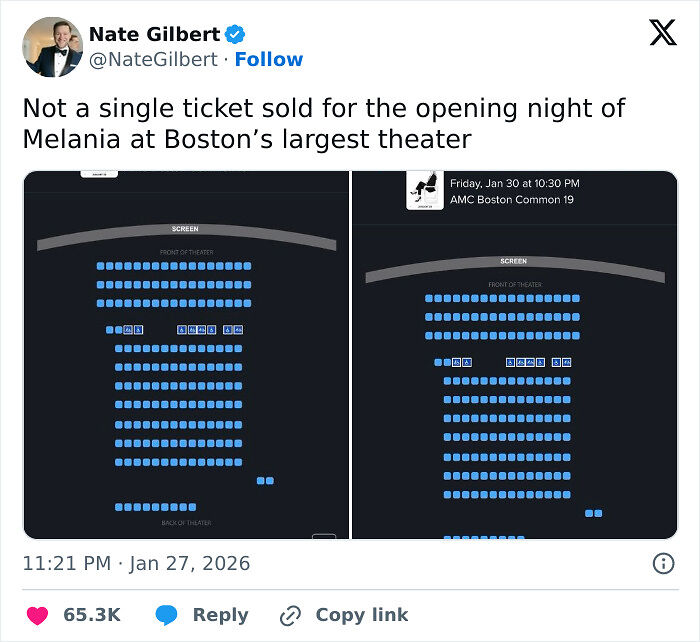The image size is (700, 642).
Task: Click the X logo icon
Action: point(662,34)
